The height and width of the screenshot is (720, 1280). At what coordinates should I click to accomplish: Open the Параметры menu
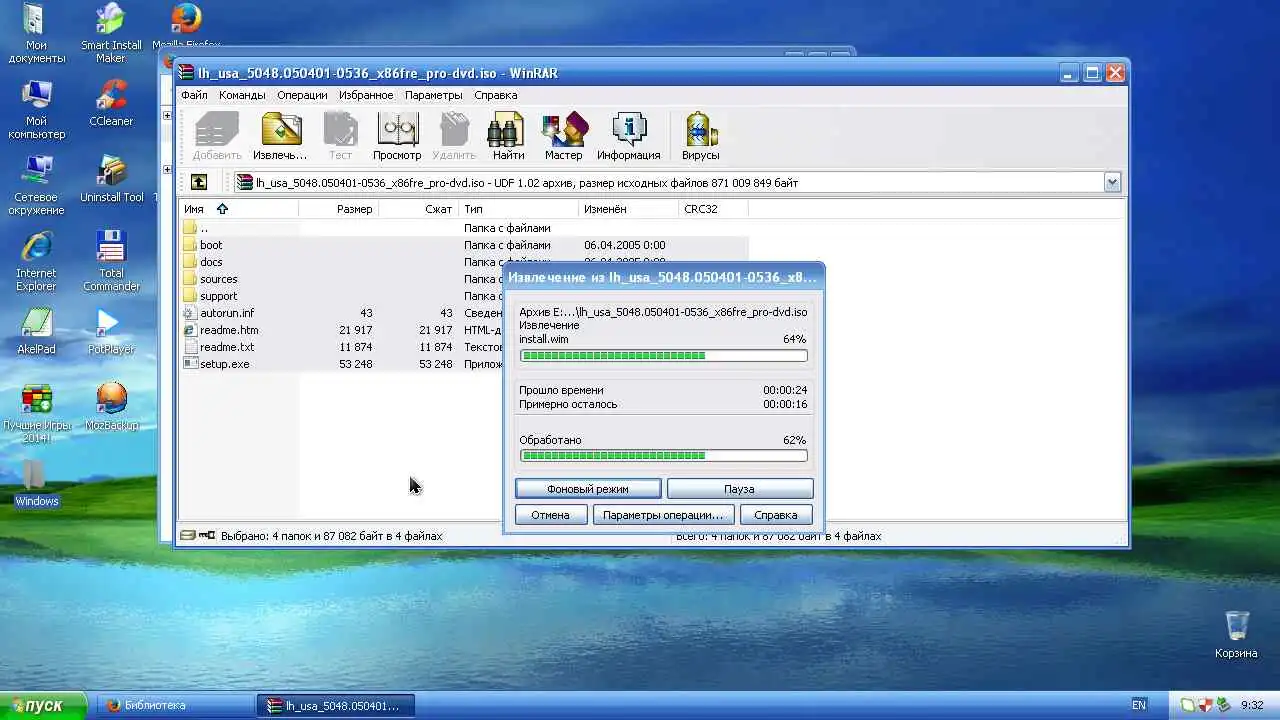(433, 95)
